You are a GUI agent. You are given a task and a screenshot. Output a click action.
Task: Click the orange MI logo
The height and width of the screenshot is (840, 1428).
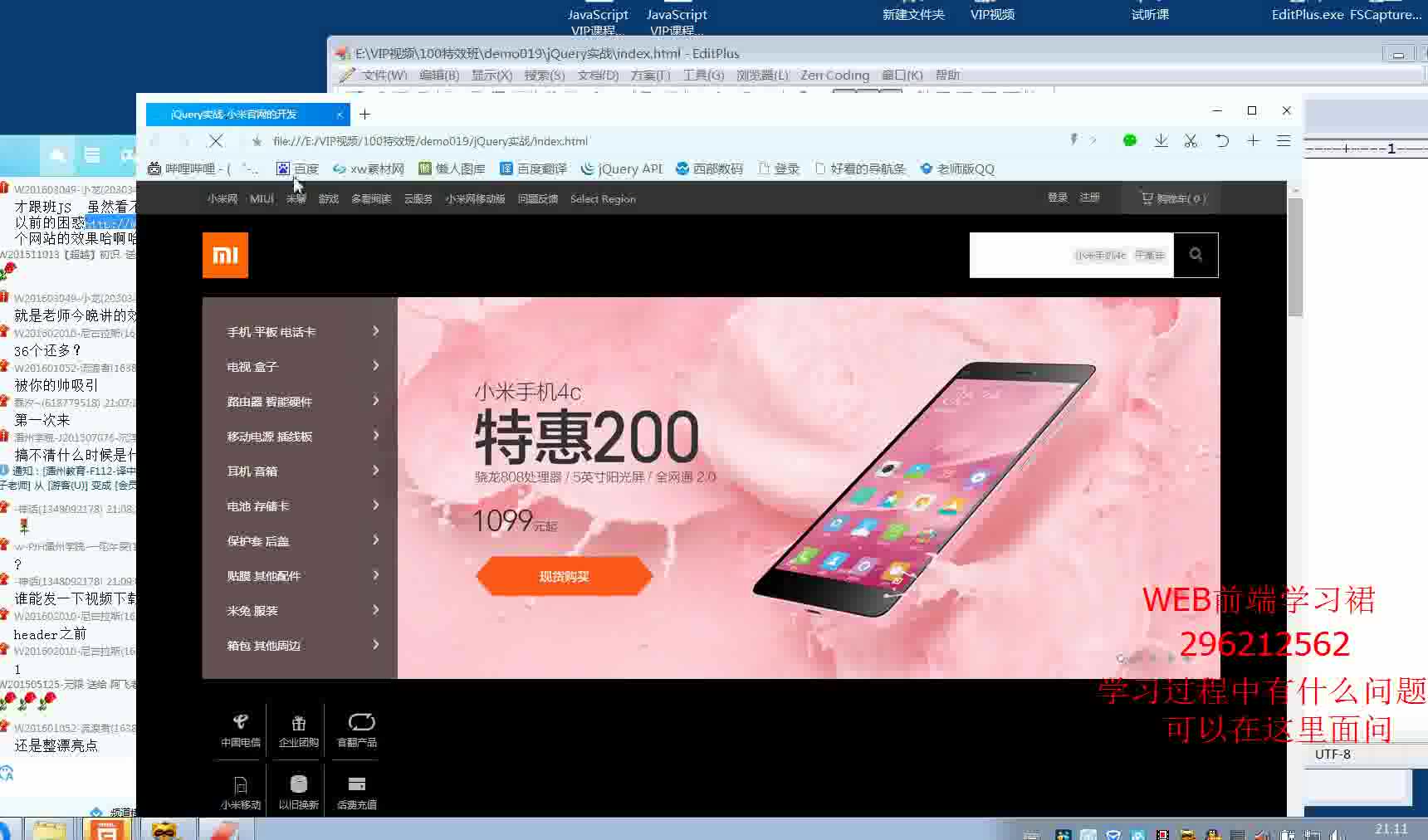(x=225, y=255)
